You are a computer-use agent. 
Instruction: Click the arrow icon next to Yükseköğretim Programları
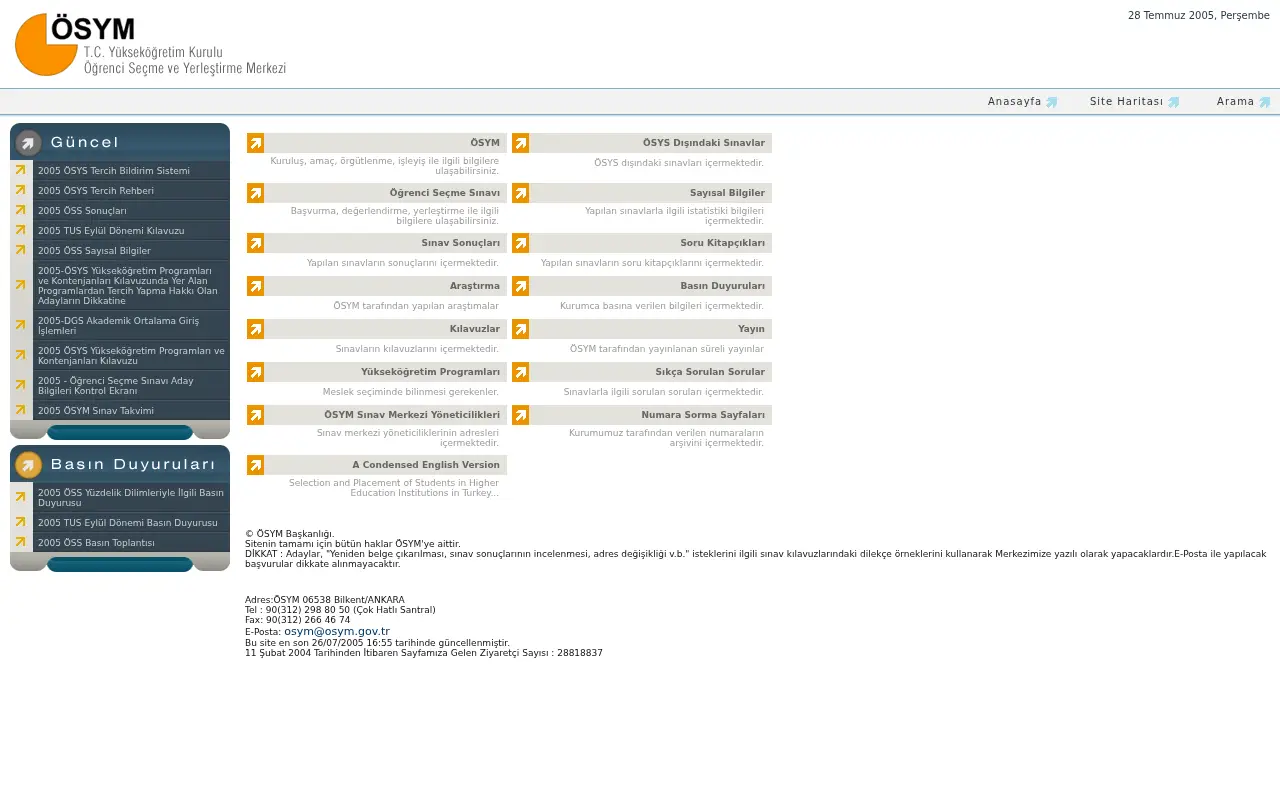tap(256, 372)
